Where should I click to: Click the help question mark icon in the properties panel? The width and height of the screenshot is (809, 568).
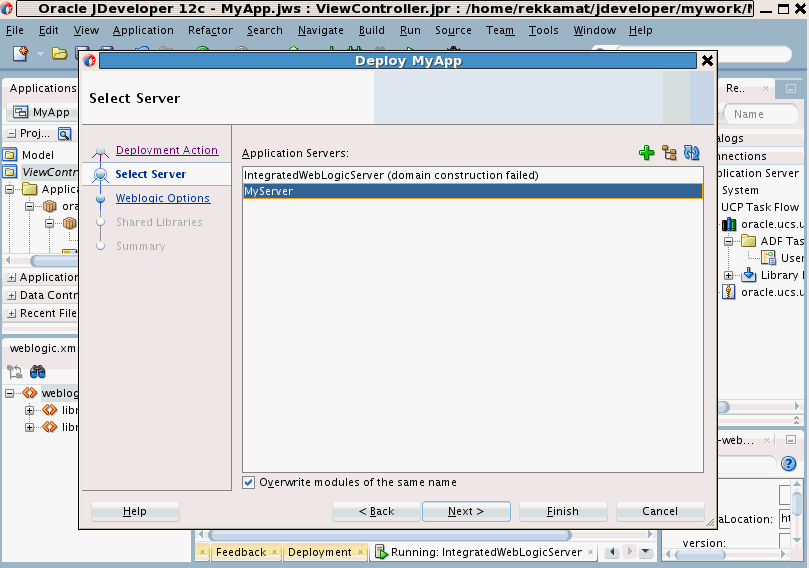(x=788, y=464)
